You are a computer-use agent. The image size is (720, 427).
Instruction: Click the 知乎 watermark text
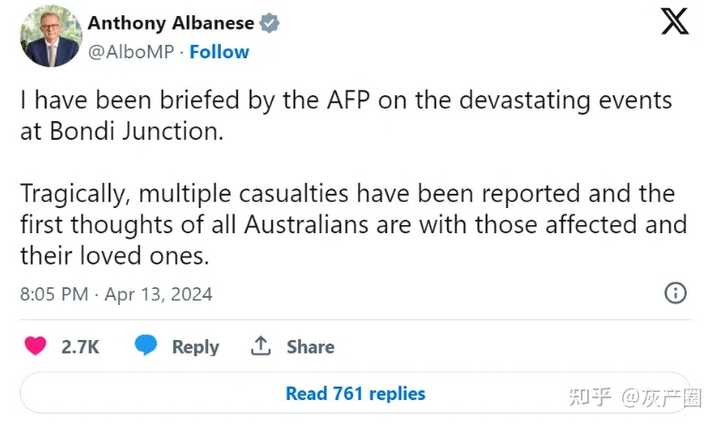(x=590, y=397)
